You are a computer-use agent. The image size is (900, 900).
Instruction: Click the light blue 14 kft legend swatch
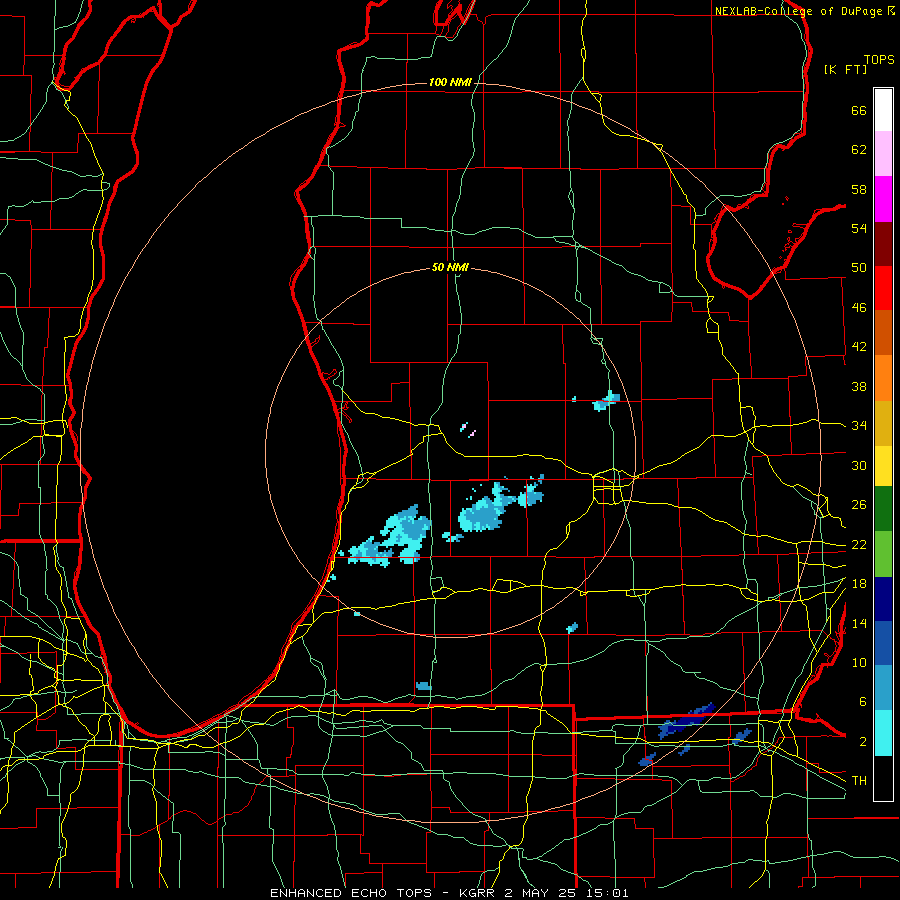pyautogui.click(x=883, y=688)
